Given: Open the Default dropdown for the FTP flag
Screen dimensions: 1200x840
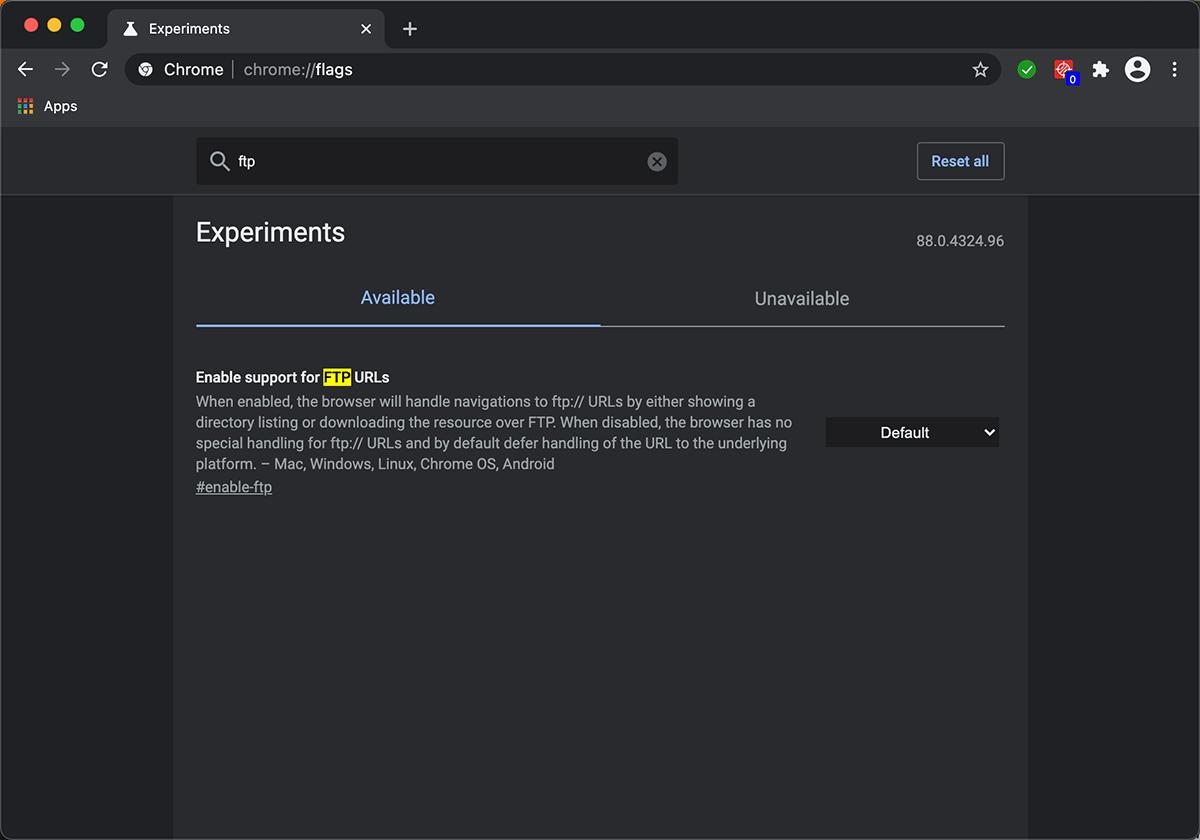Looking at the screenshot, I should (x=912, y=432).
